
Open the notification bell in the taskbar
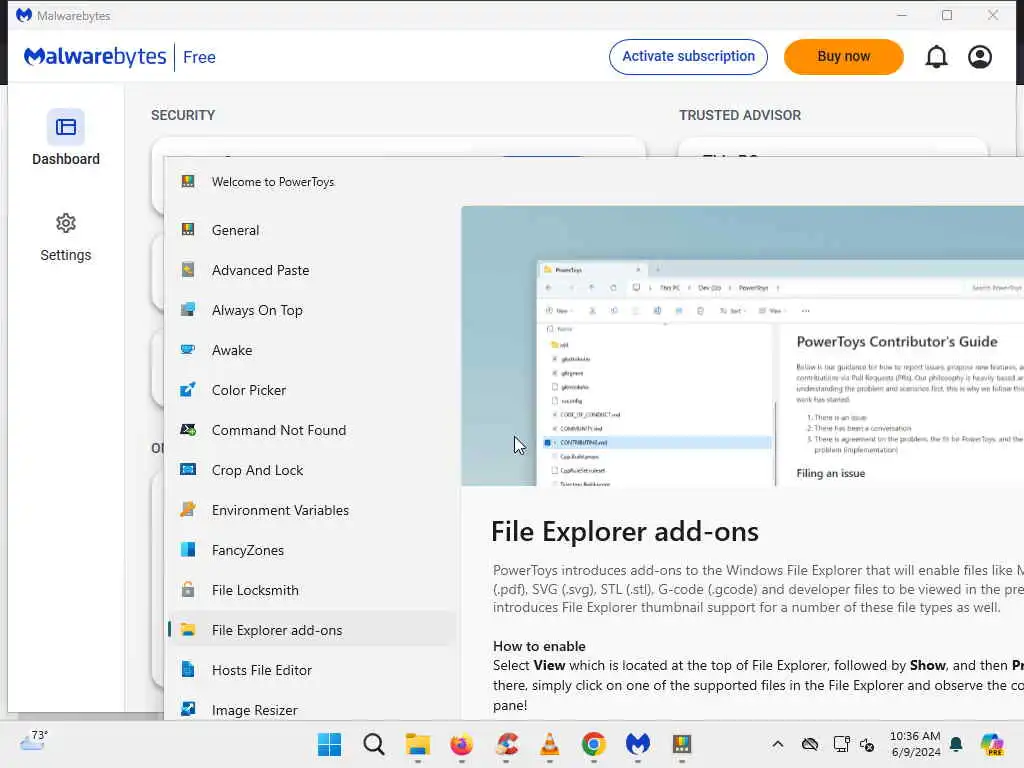[x=956, y=744]
